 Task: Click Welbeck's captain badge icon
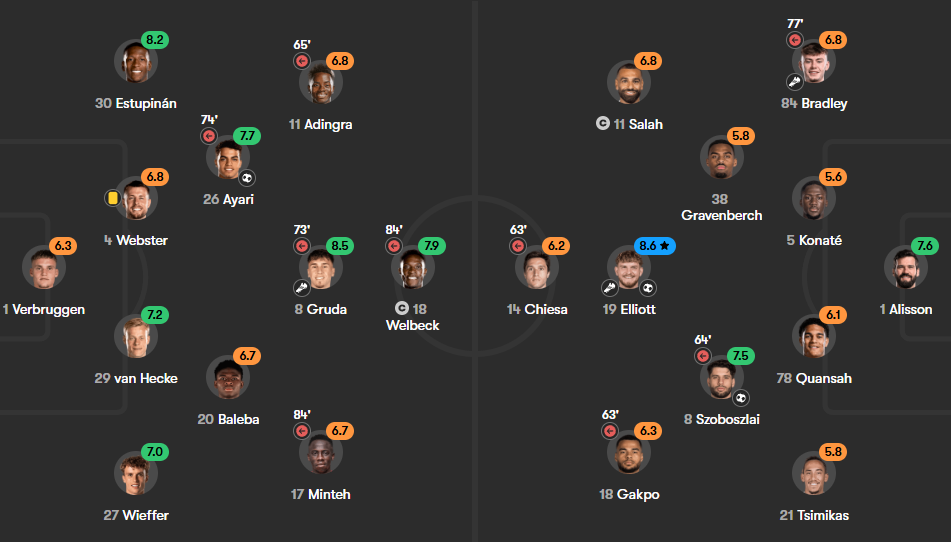pos(402,308)
